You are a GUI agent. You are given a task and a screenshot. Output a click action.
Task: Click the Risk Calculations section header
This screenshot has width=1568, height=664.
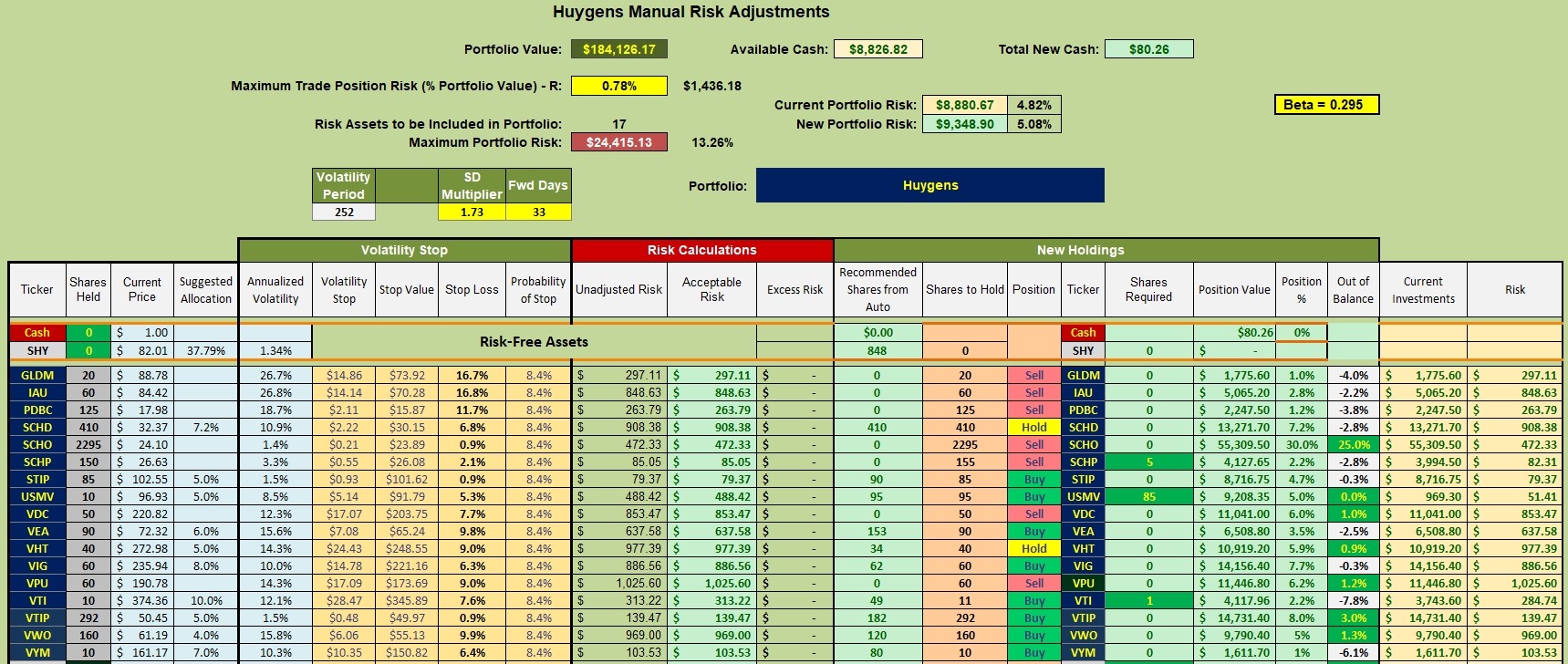(702, 250)
